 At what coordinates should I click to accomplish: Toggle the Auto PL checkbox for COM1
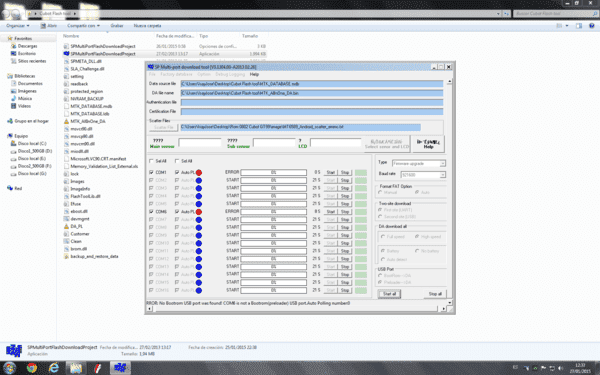(177, 173)
